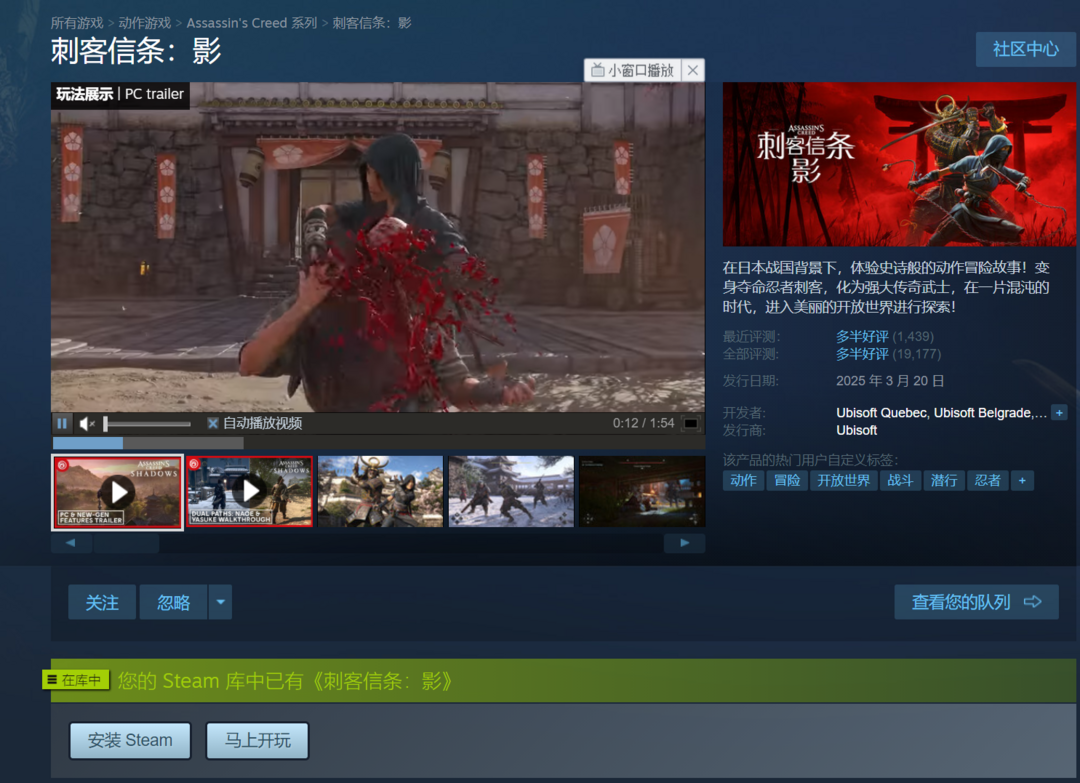1080x783 pixels.
Task: Select the 战斗 tag
Action: coord(900,481)
